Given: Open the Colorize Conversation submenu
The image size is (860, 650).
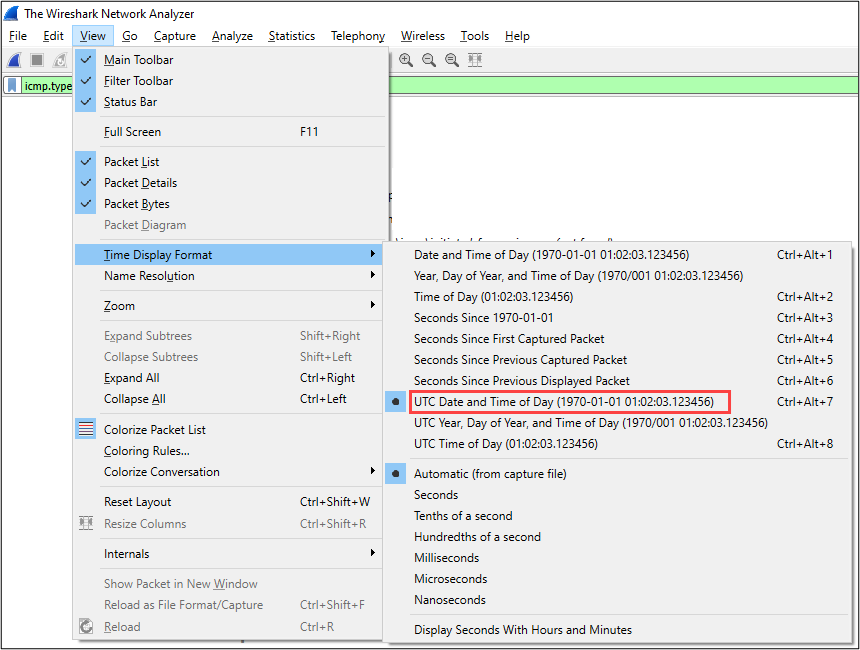Looking at the screenshot, I should point(161,472).
